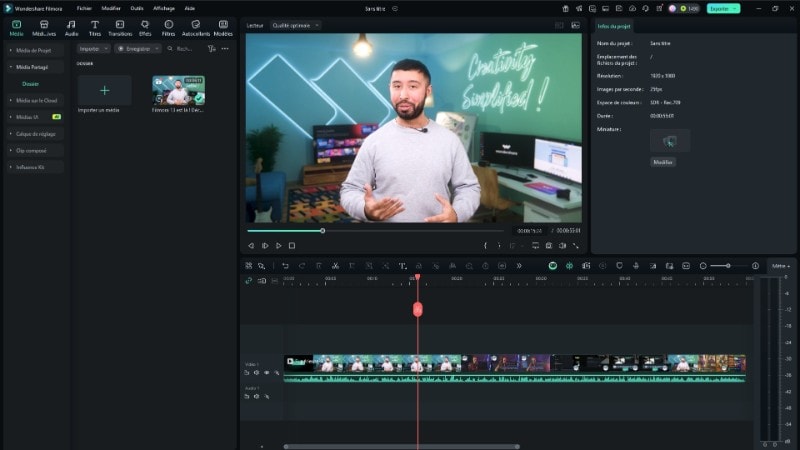Click the Text tool in timeline toolbar

[402, 266]
